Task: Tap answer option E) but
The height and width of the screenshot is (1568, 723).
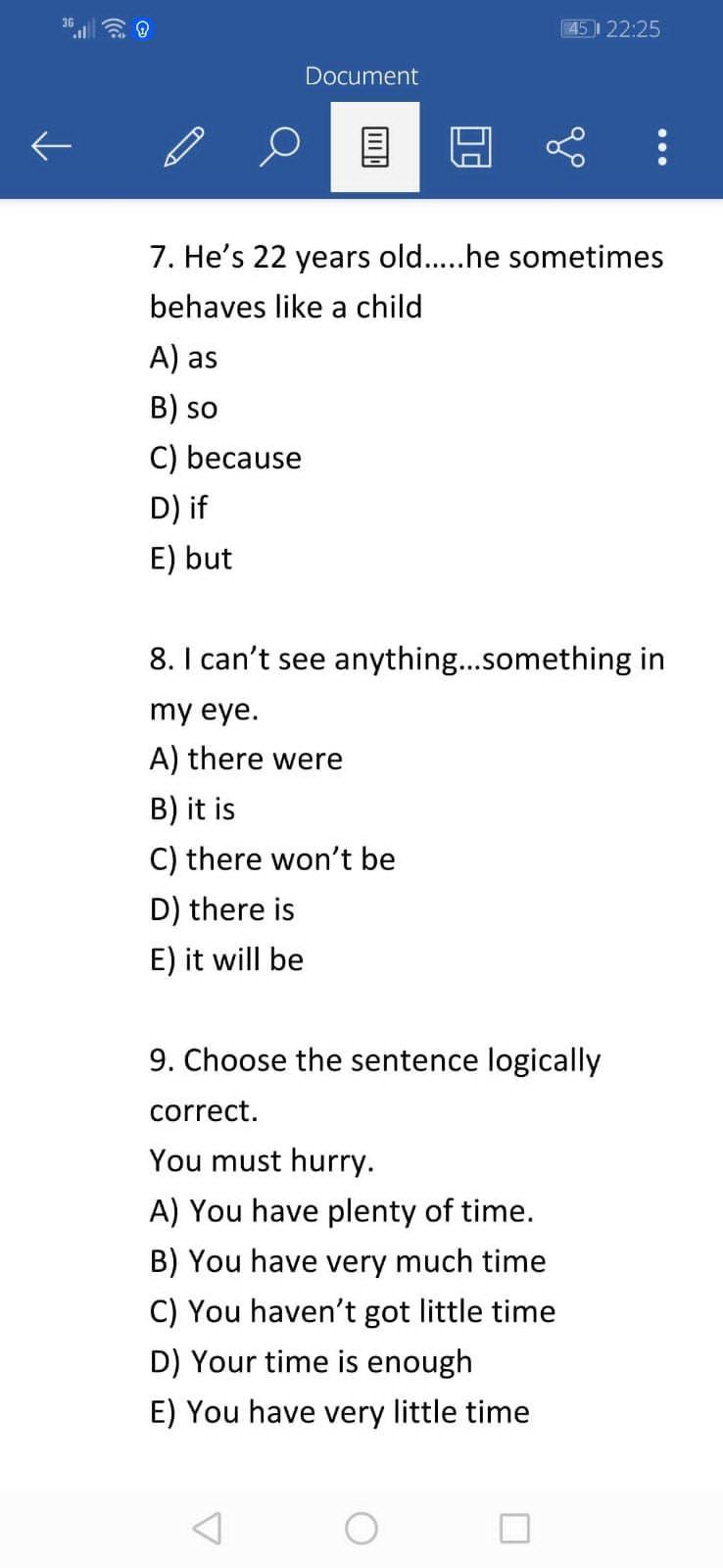Action: [191, 558]
